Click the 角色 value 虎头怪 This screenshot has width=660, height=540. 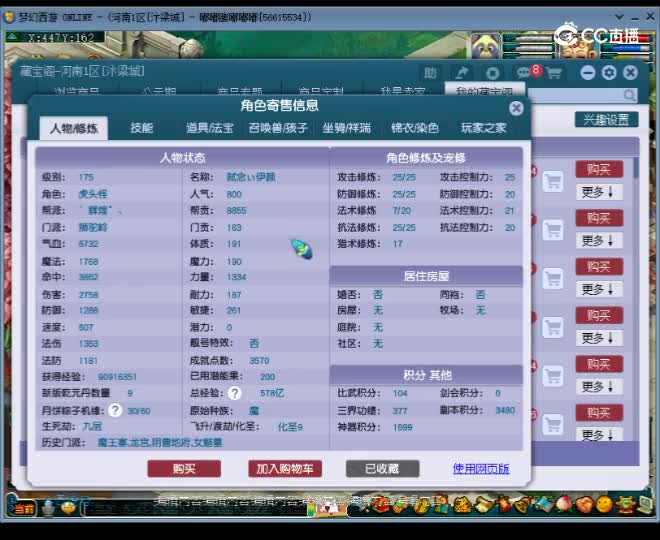pos(93,194)
